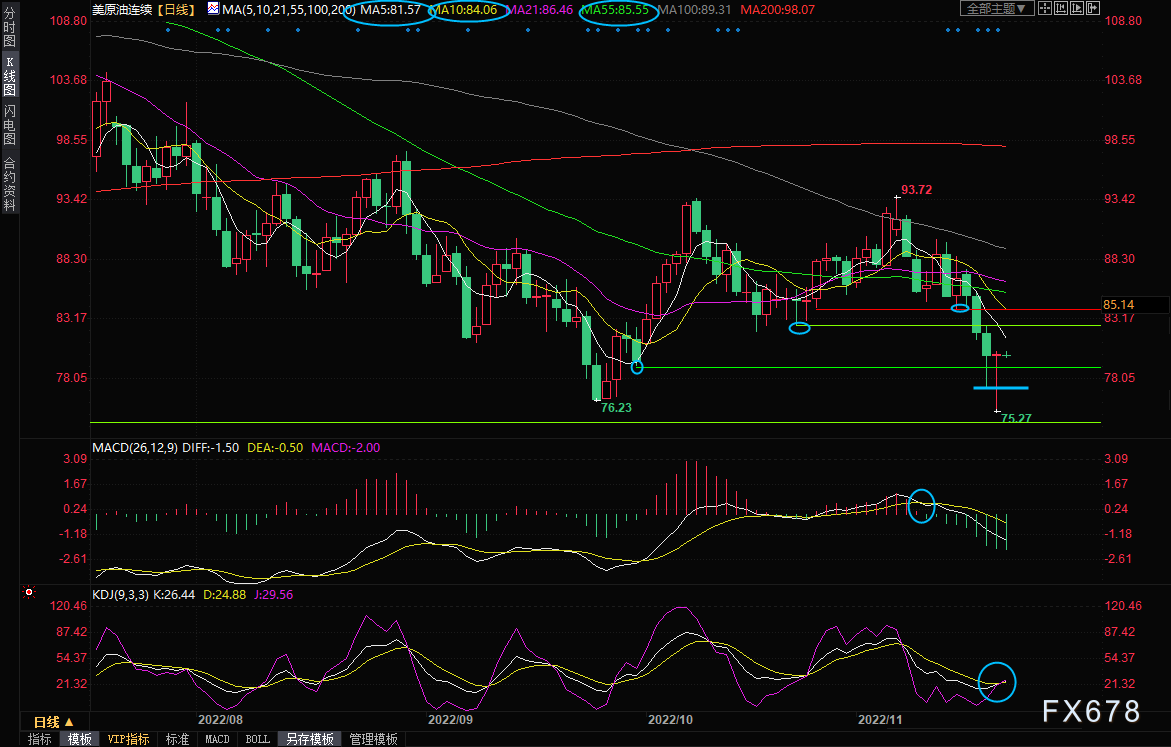
Task: Click the scroll-right panel arrow icon
Action: point(1093,8)
